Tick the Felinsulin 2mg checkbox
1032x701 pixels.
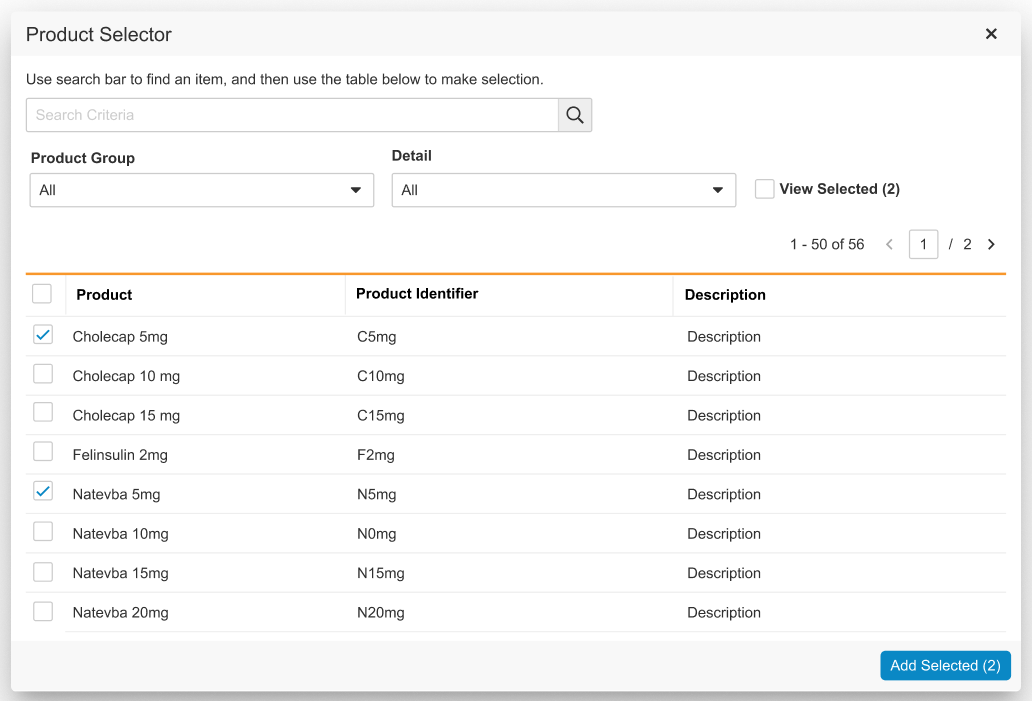coord(43,453)
